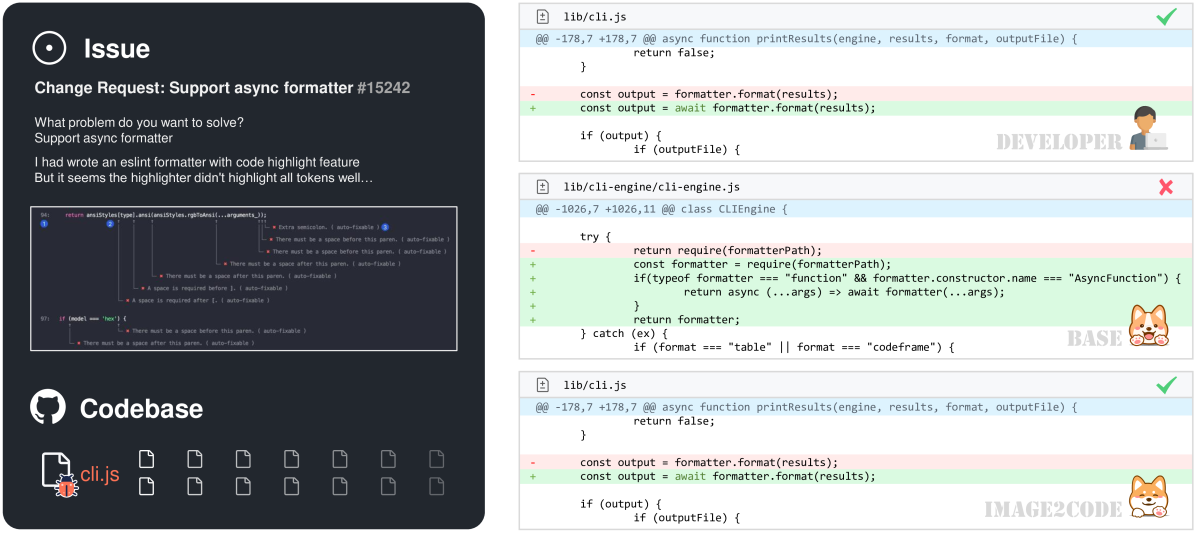Screen dimensions: 1196x534
Task: Click the shiba avatar next to IMAGE2CODE
Action: pyautogui.click(x=1146, y=499)
